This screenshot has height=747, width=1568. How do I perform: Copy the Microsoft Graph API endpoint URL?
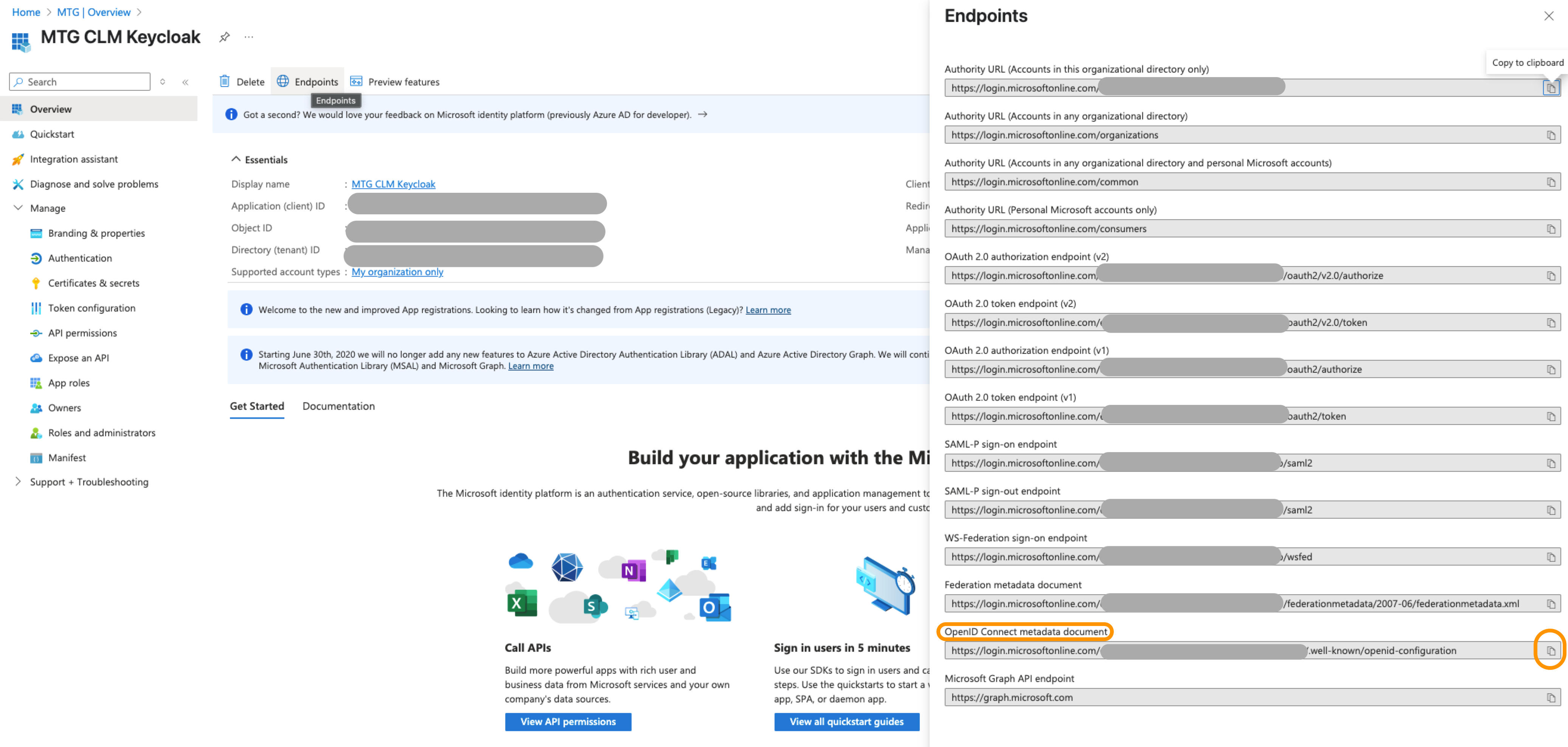pyautogui.click(x=1550, y=697)
